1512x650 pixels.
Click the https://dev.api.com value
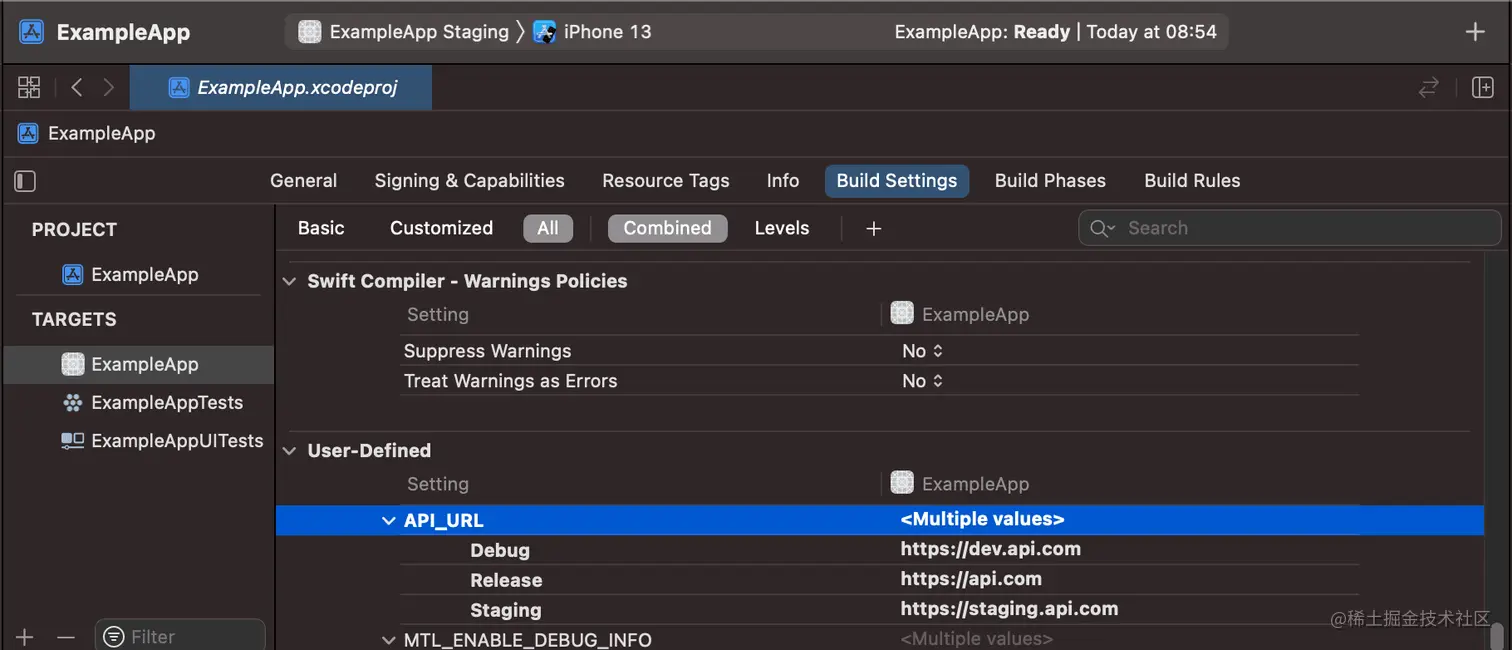click(x=990, y=549)
